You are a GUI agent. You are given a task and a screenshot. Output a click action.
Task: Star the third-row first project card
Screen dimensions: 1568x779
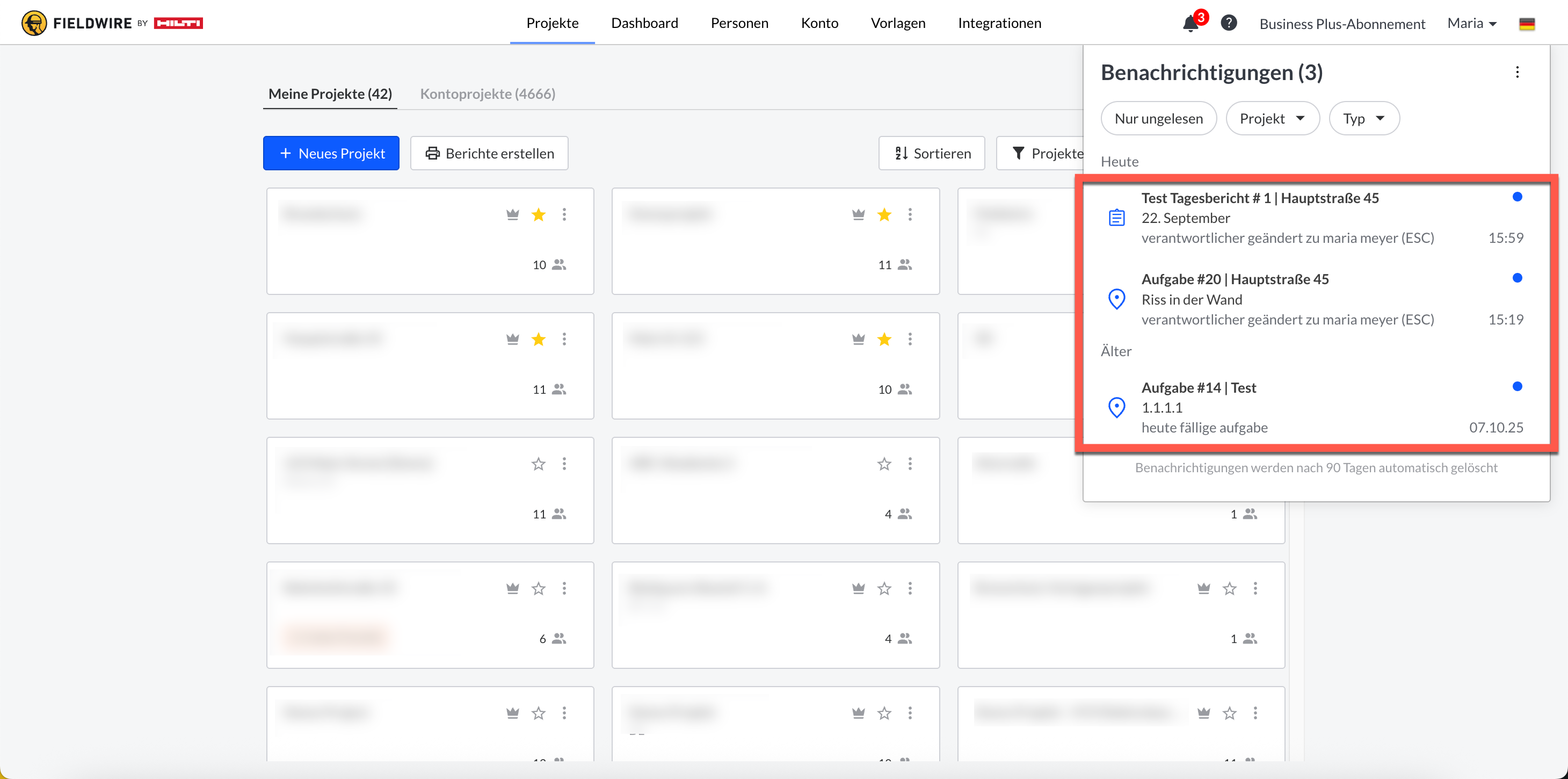point(538,464)
